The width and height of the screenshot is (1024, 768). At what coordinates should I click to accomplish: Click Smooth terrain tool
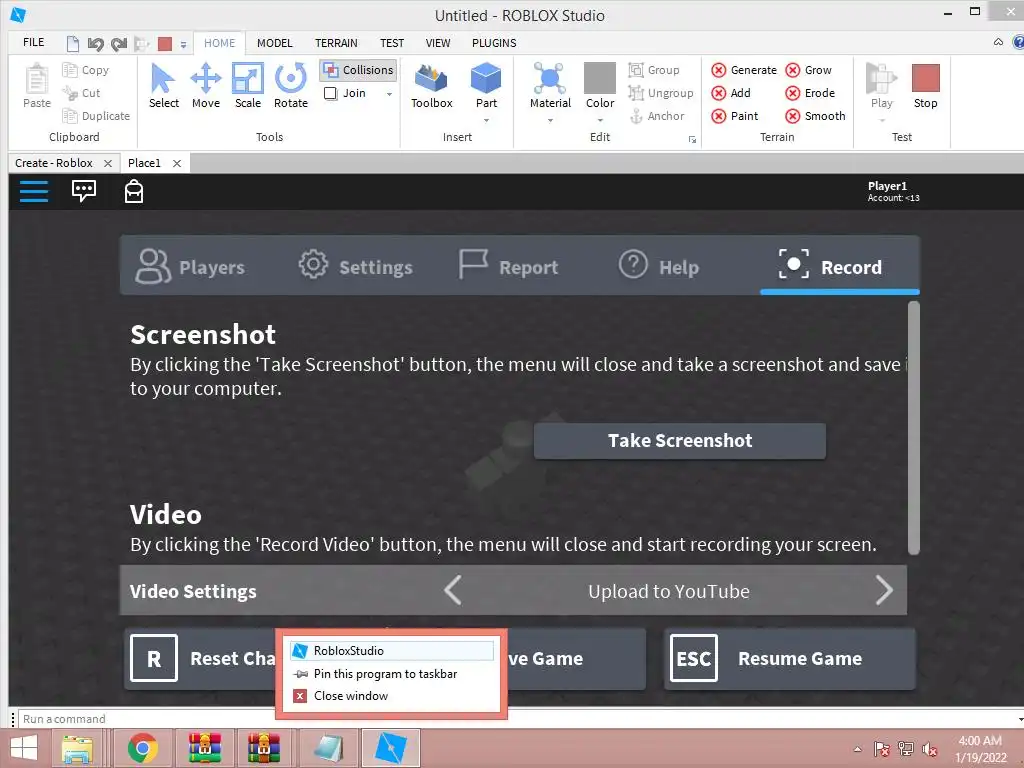point(816,116)
